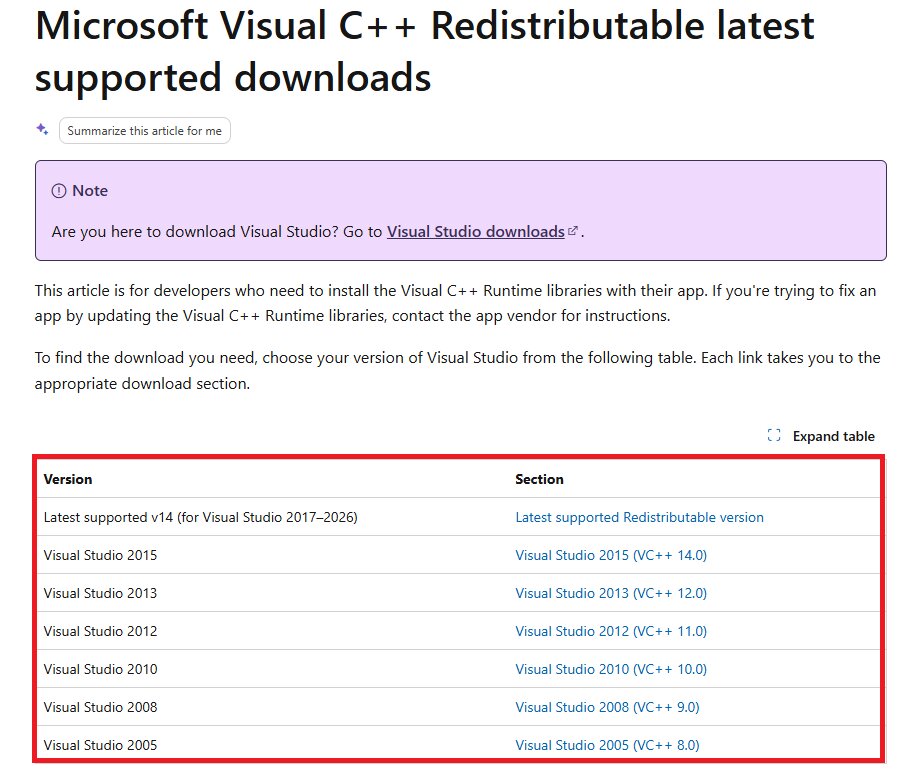Image resolution: width=917 pixels, height=770 pixels.
Task: Click the Note heading text
Action: pos(89,190)
